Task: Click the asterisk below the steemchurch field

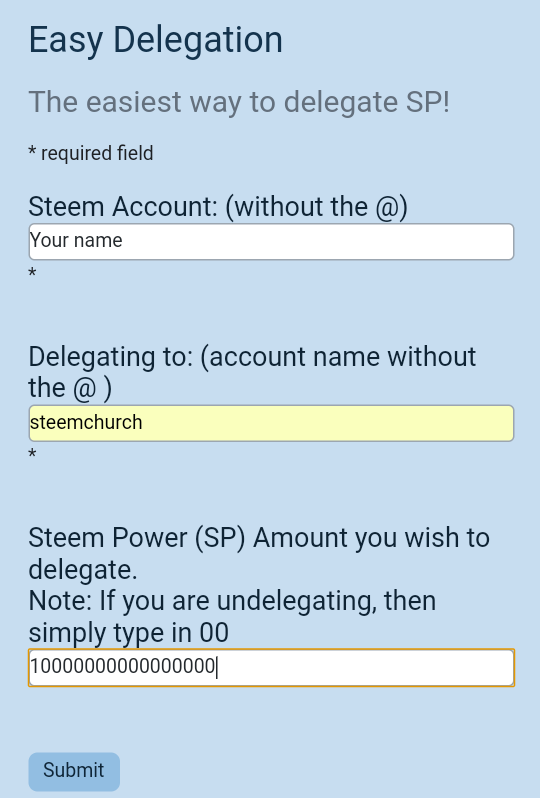Action: [32, 453]
